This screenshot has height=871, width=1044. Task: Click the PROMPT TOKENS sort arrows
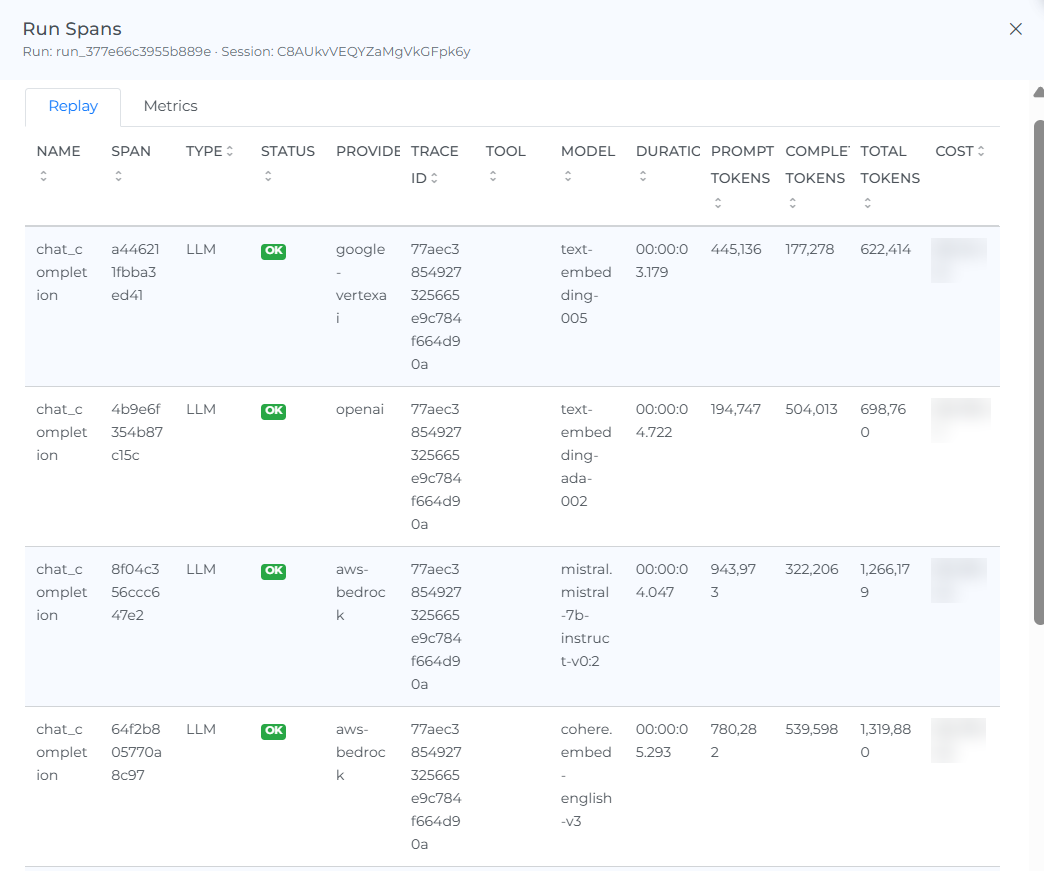[718, 203]
